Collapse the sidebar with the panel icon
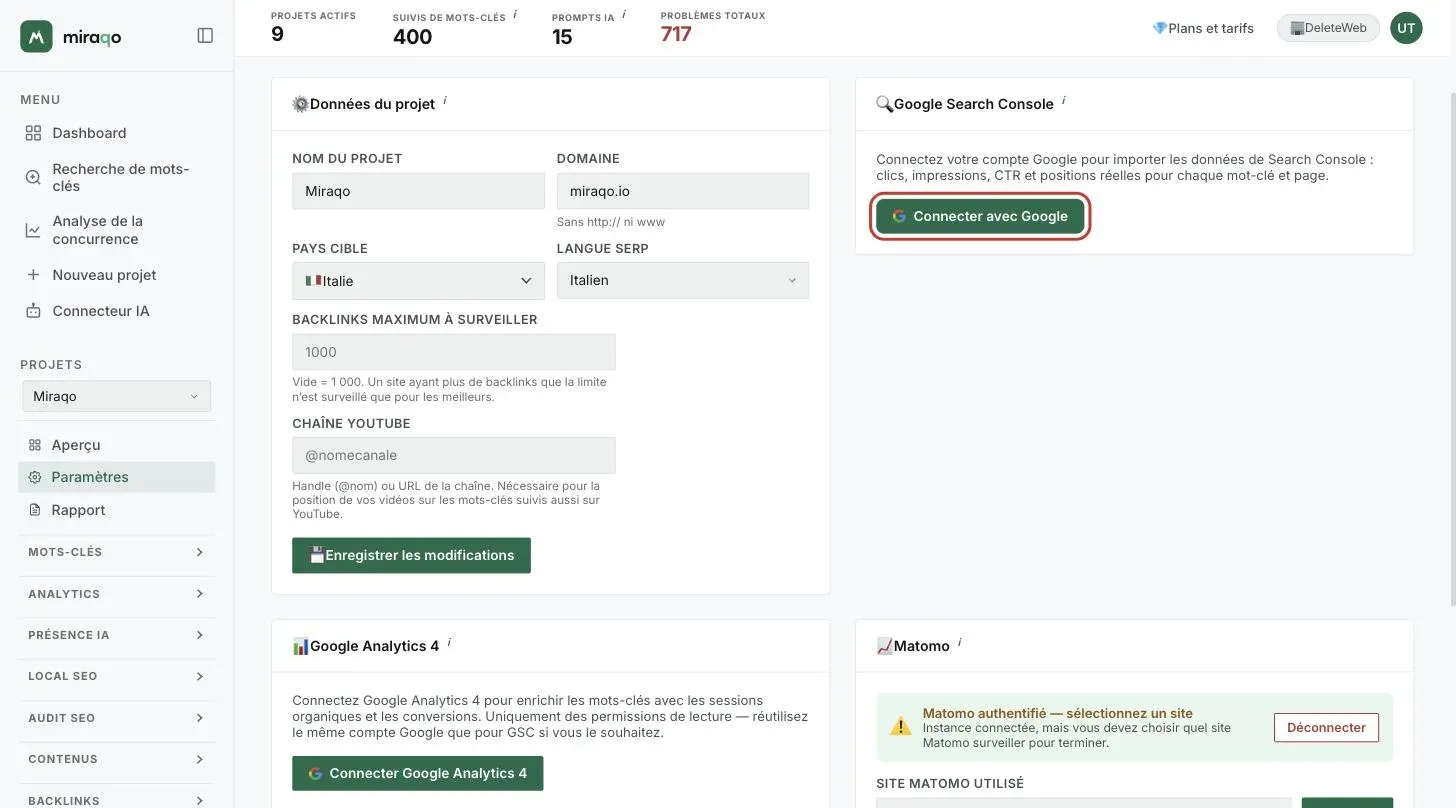 tap(205, 36)
